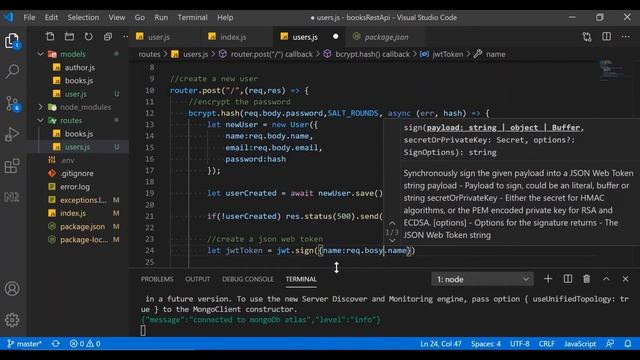Create a new file in explorer toolbar
640x360 pixels.
[x=50, y=37]
